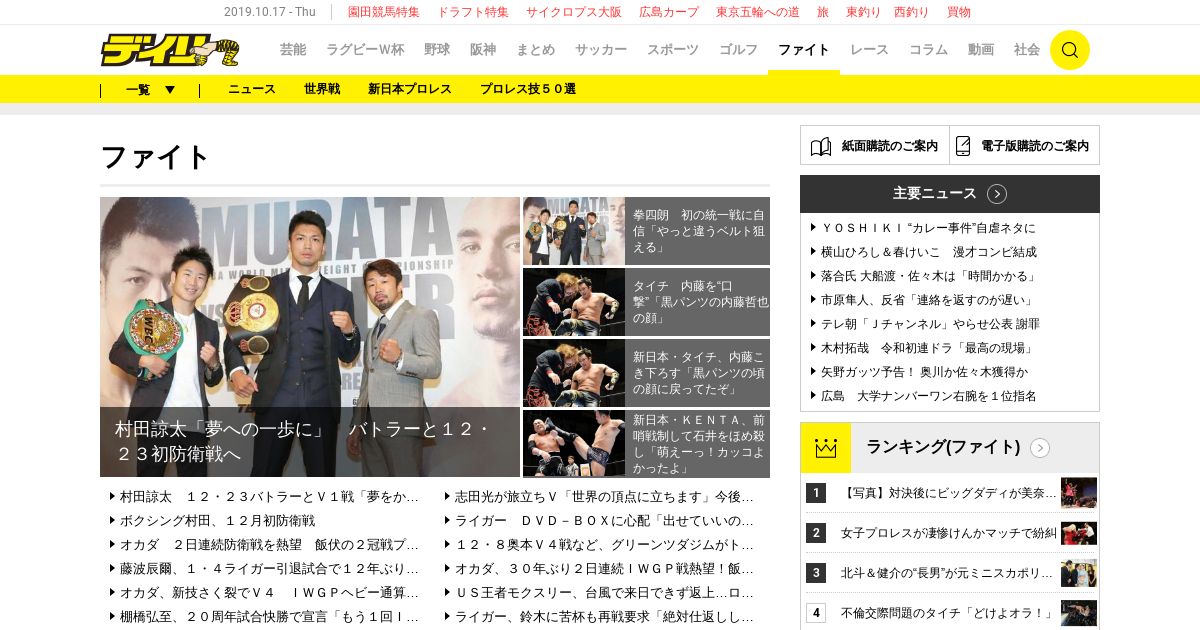Open the スポーツ navigation tab
Image resolution: width=1200 pixels, height=630 pixels.
click(673, 50)
